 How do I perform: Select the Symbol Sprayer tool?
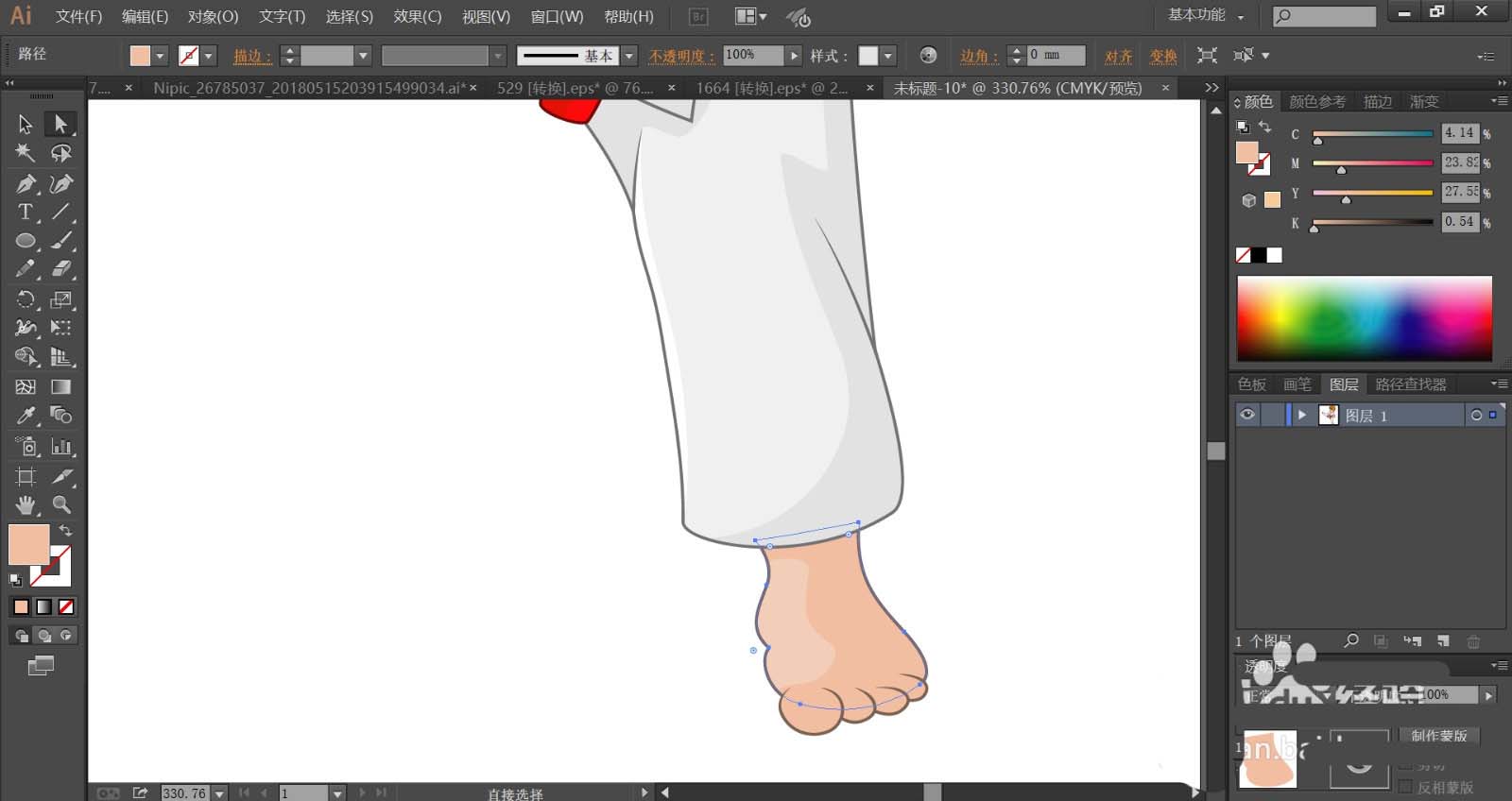click(26, 446)
